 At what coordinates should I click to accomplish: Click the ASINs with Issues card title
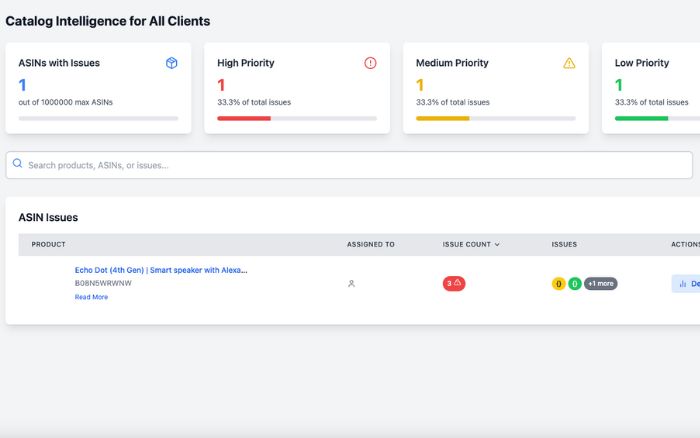(59, 63)
